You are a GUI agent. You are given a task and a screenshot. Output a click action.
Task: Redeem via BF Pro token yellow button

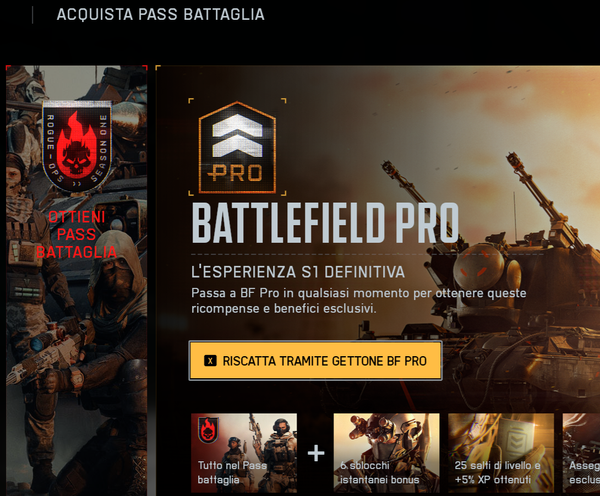point(316,361)
